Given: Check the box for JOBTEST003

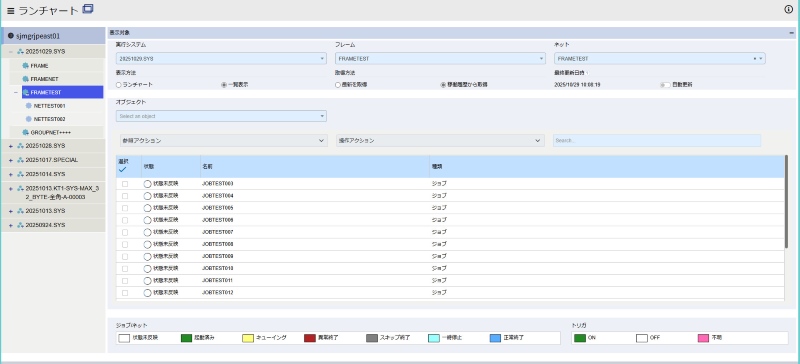Looking at the screenshot, I should click(x=125, y=184).
